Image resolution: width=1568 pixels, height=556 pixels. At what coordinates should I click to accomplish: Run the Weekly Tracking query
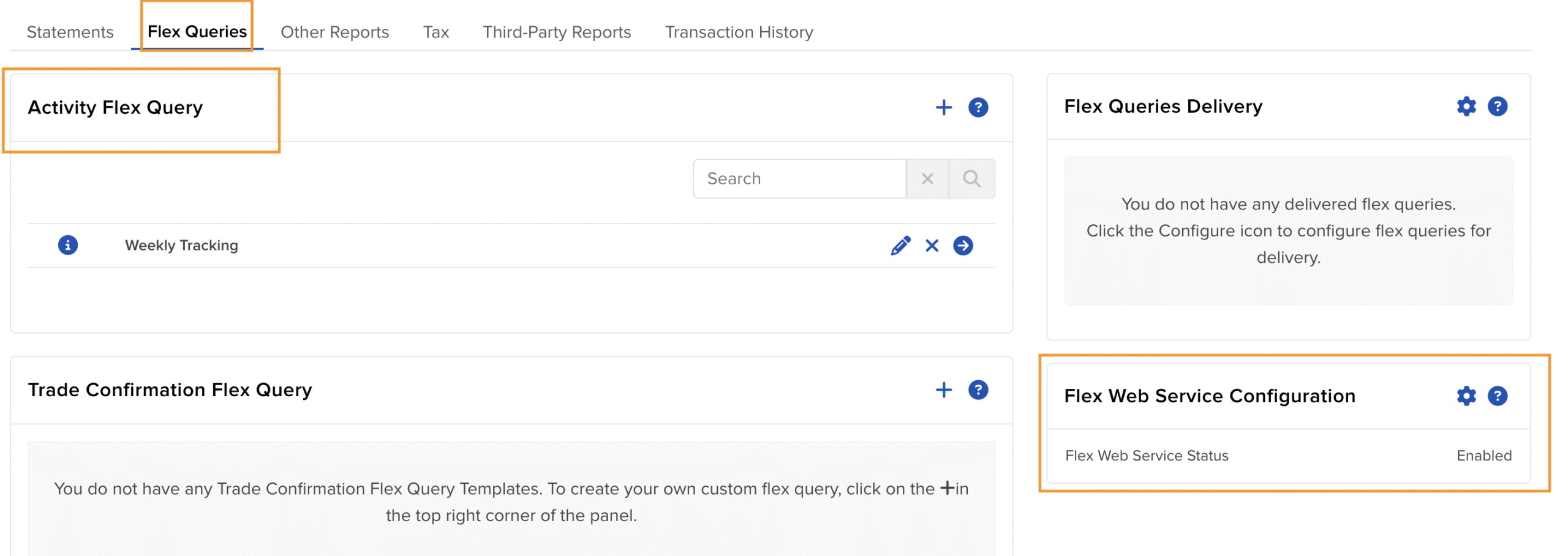(963, 246)
